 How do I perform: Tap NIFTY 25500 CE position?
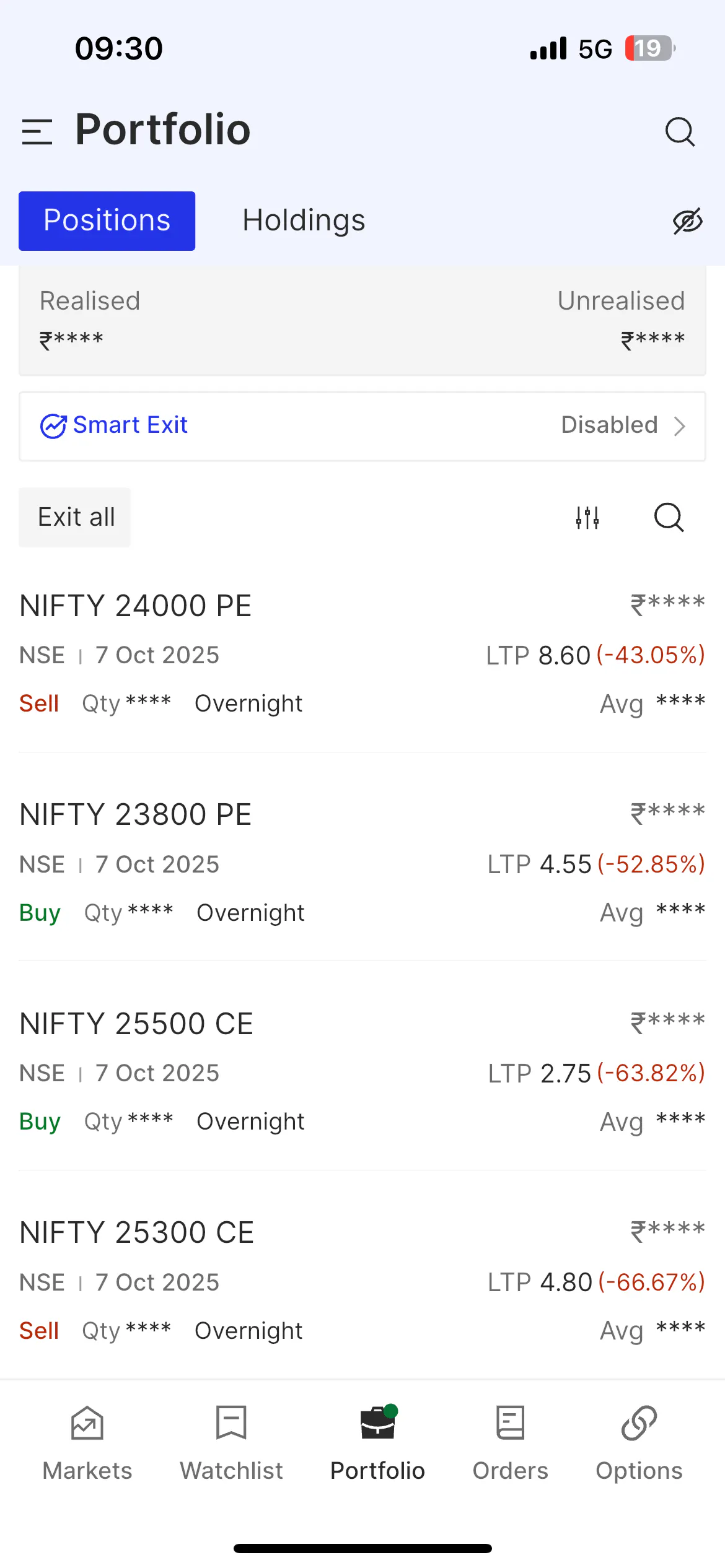[136, 1024]
